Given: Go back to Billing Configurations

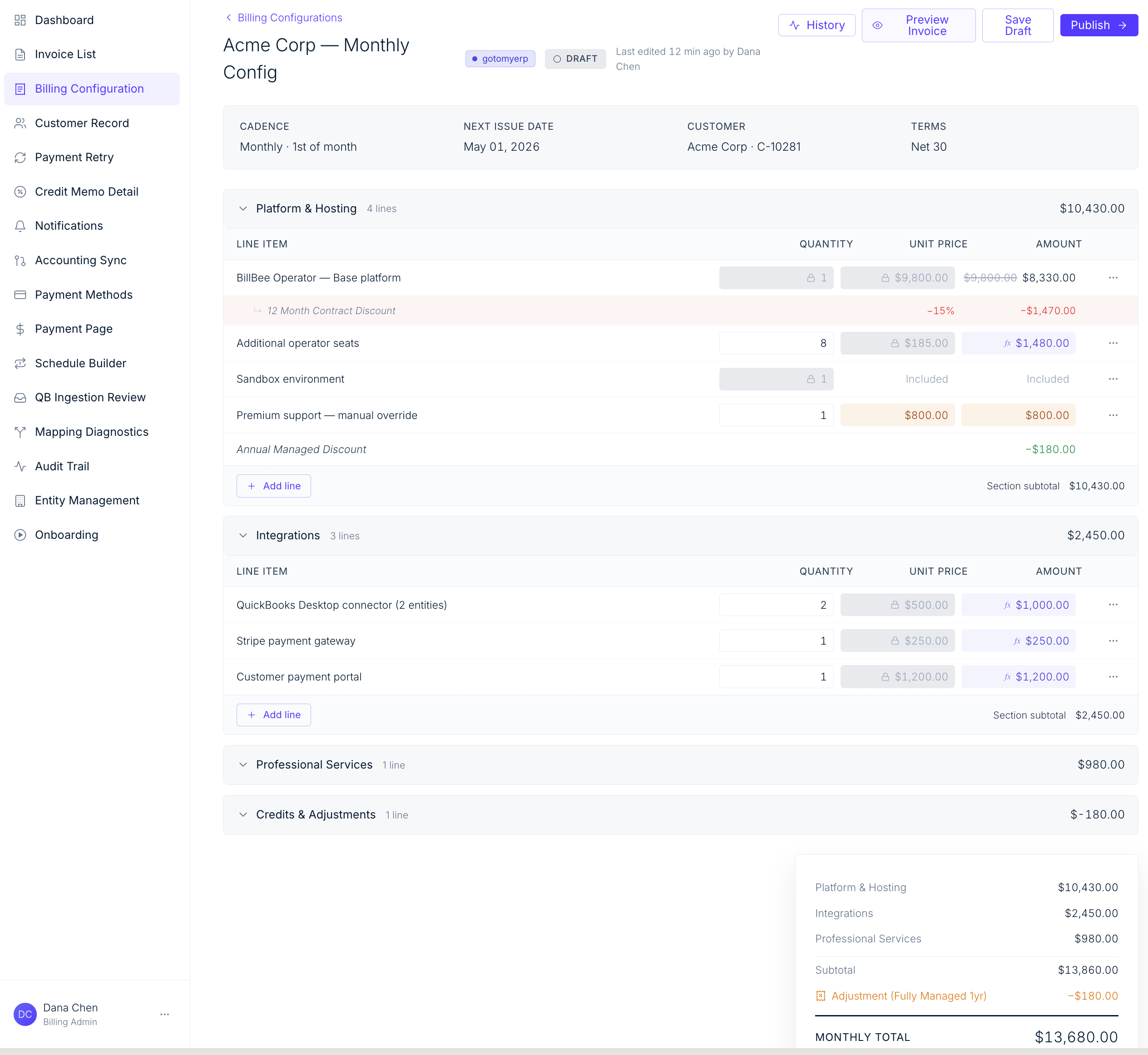Looking at the screenshot, I should click(x=284, y=18).
